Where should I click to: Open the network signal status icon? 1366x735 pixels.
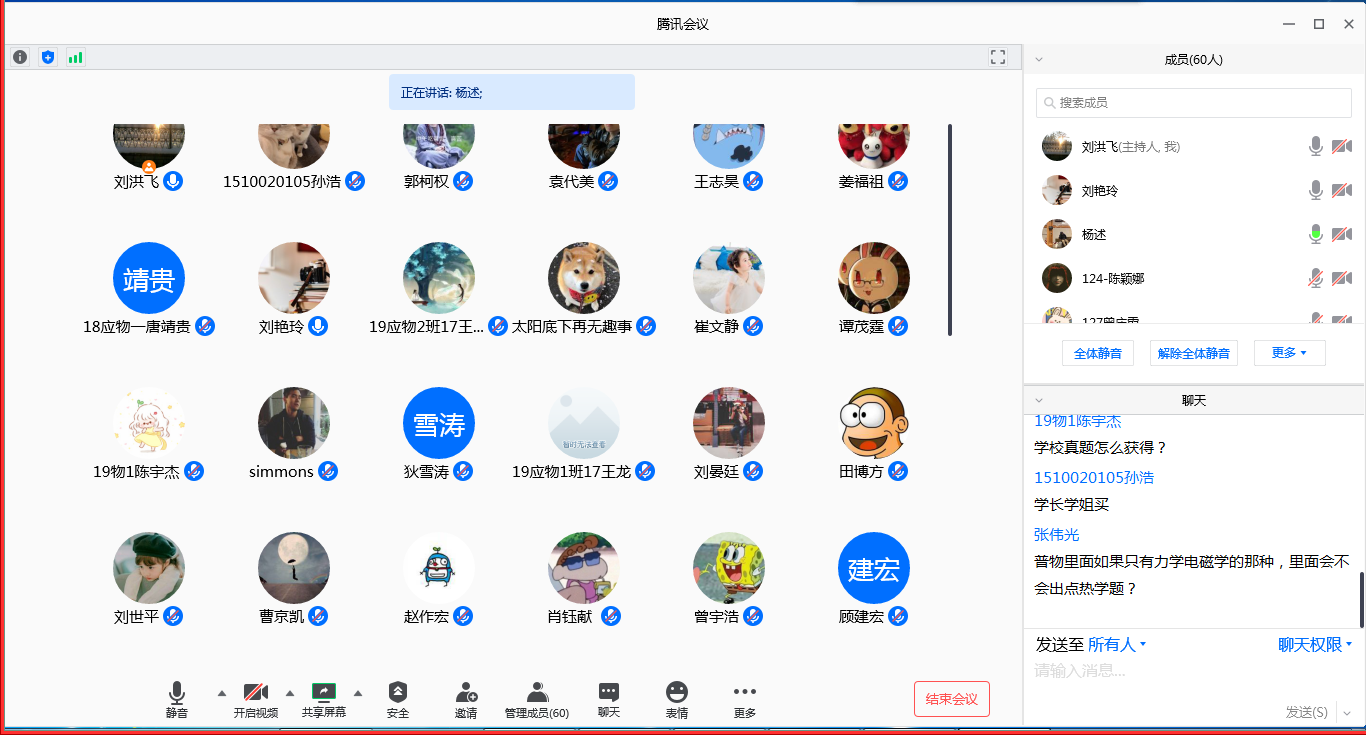coord(76,57)
